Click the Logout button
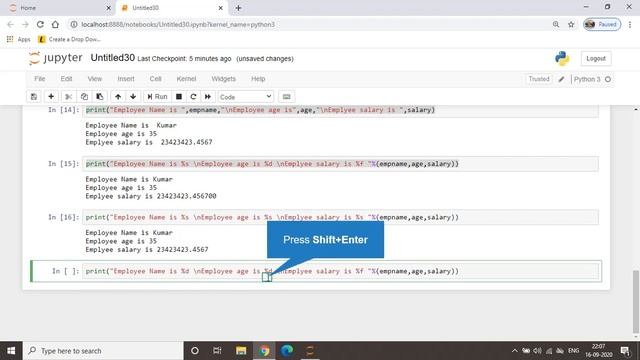The width and height of the screenshot is (640, 360). click(x=596, y=59)
